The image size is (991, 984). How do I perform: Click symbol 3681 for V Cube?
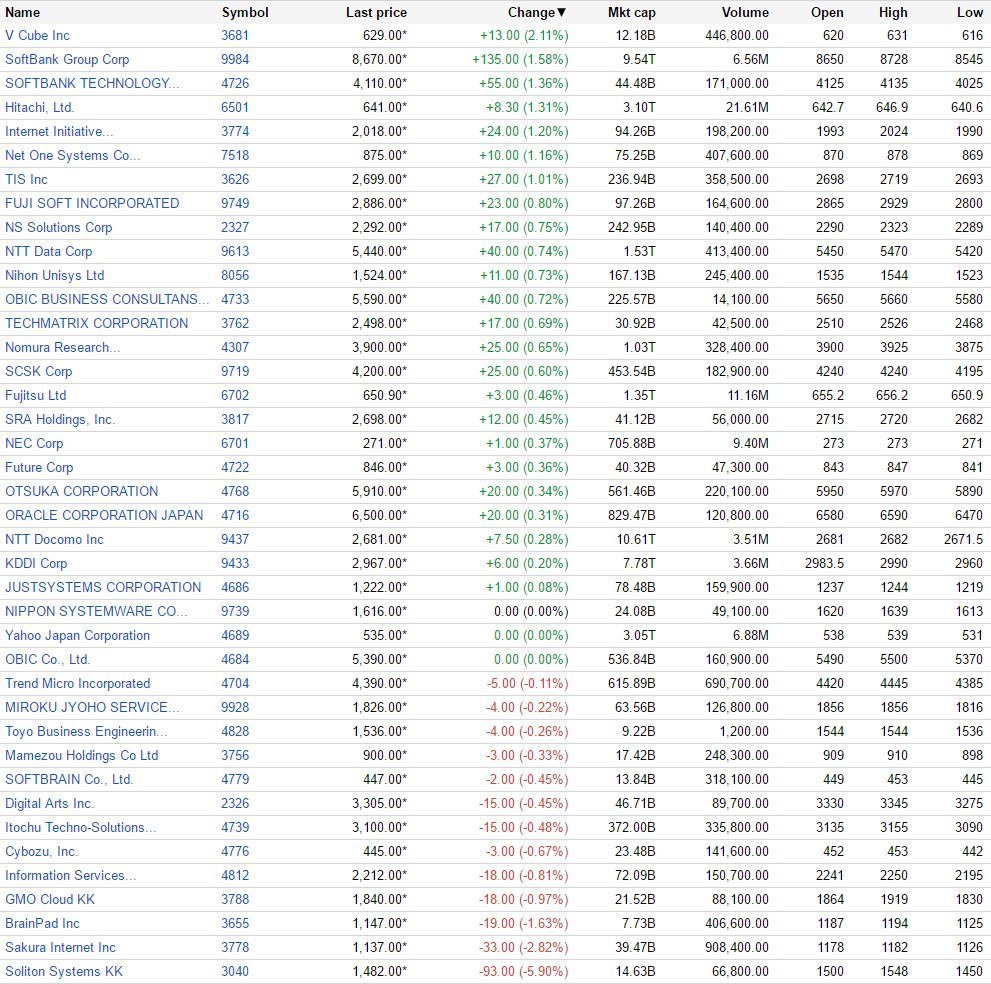(x=235, y=35)
